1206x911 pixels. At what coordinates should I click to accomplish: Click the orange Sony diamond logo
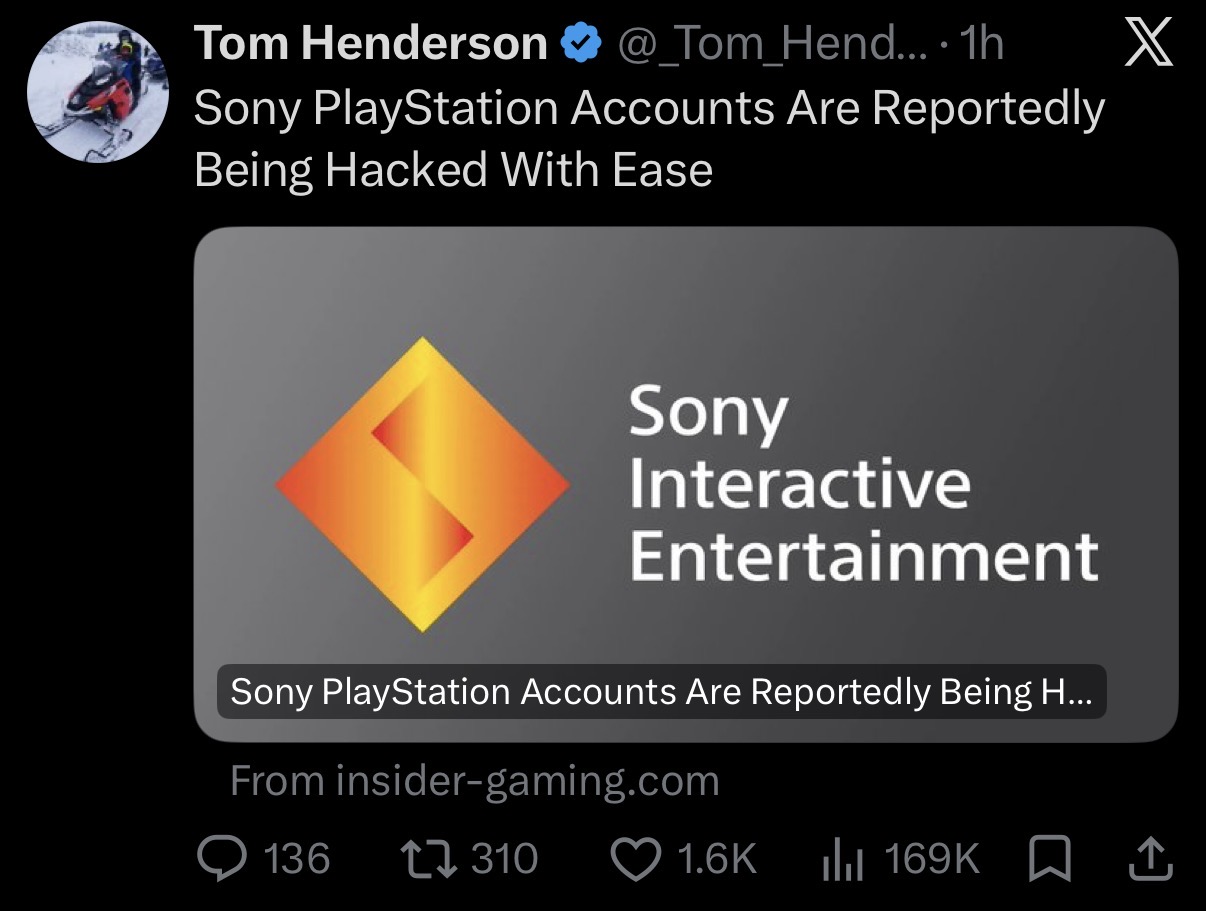click(x=422, y=484)
